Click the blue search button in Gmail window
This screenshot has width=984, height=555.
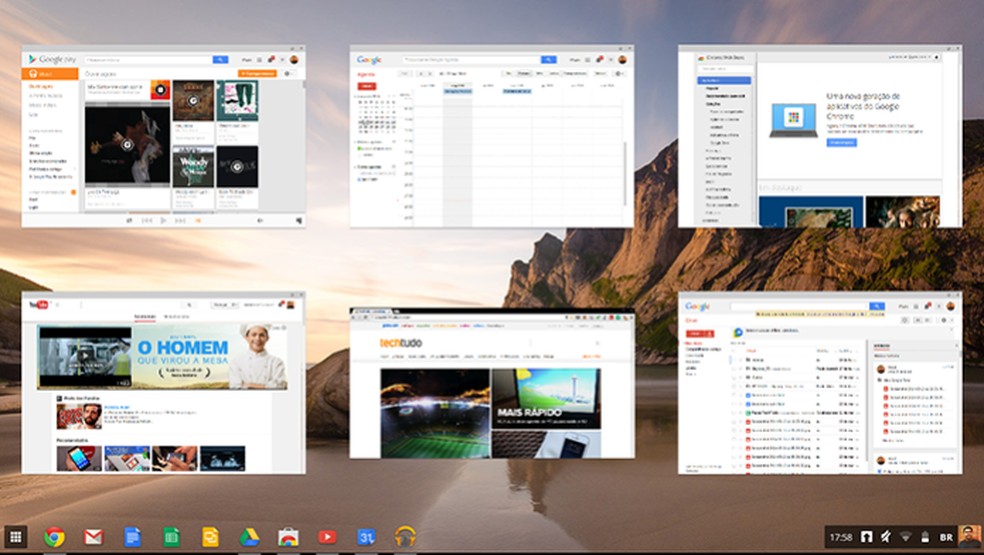[877, 306]
